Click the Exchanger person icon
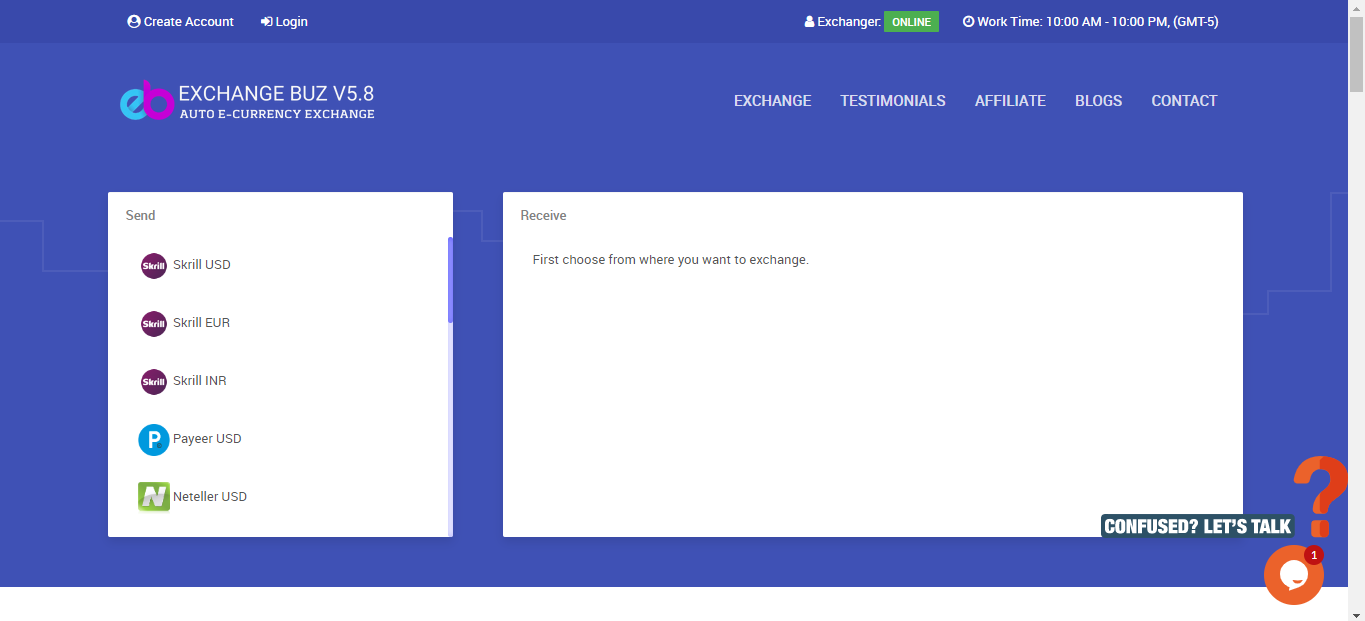Viewport: 1365px width, 621px height. [x=809, y=21]
